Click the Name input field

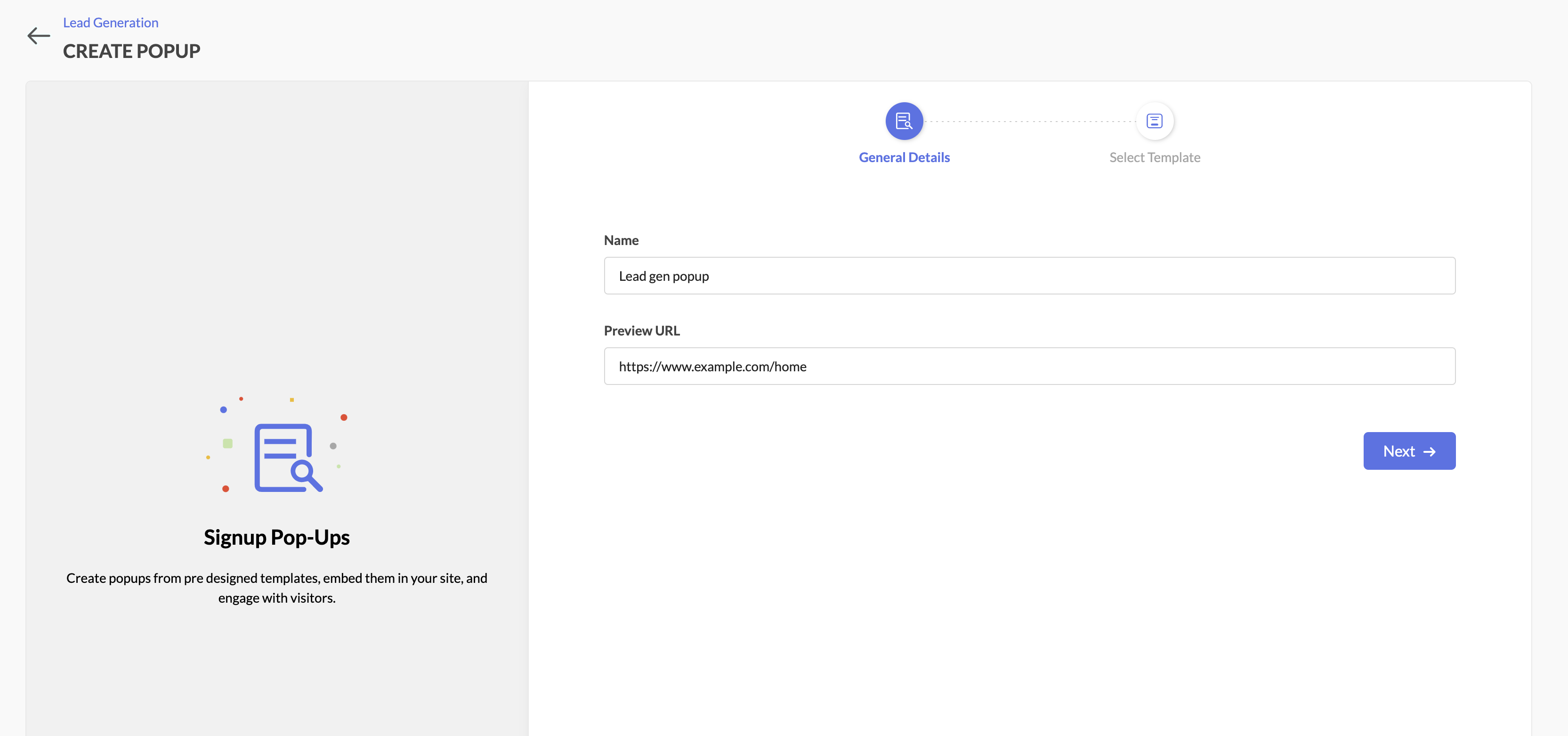[1029, 275]
